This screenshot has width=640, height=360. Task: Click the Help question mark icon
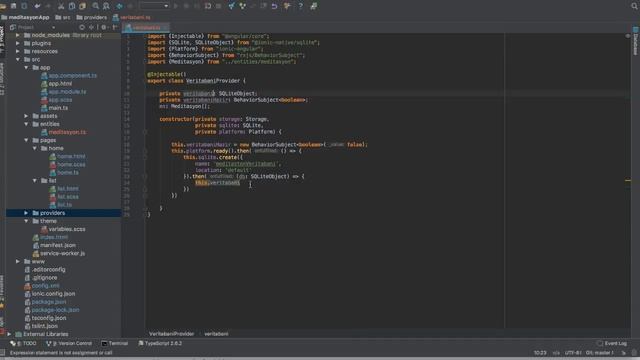pyautogui.click(x=301, y=6)
